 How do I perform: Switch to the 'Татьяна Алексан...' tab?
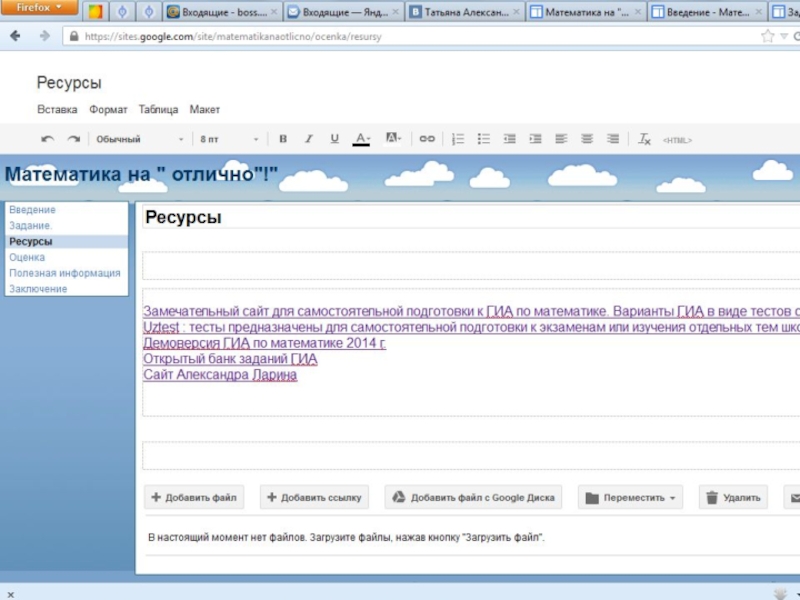pyautogui.click(x=464, y=12)
